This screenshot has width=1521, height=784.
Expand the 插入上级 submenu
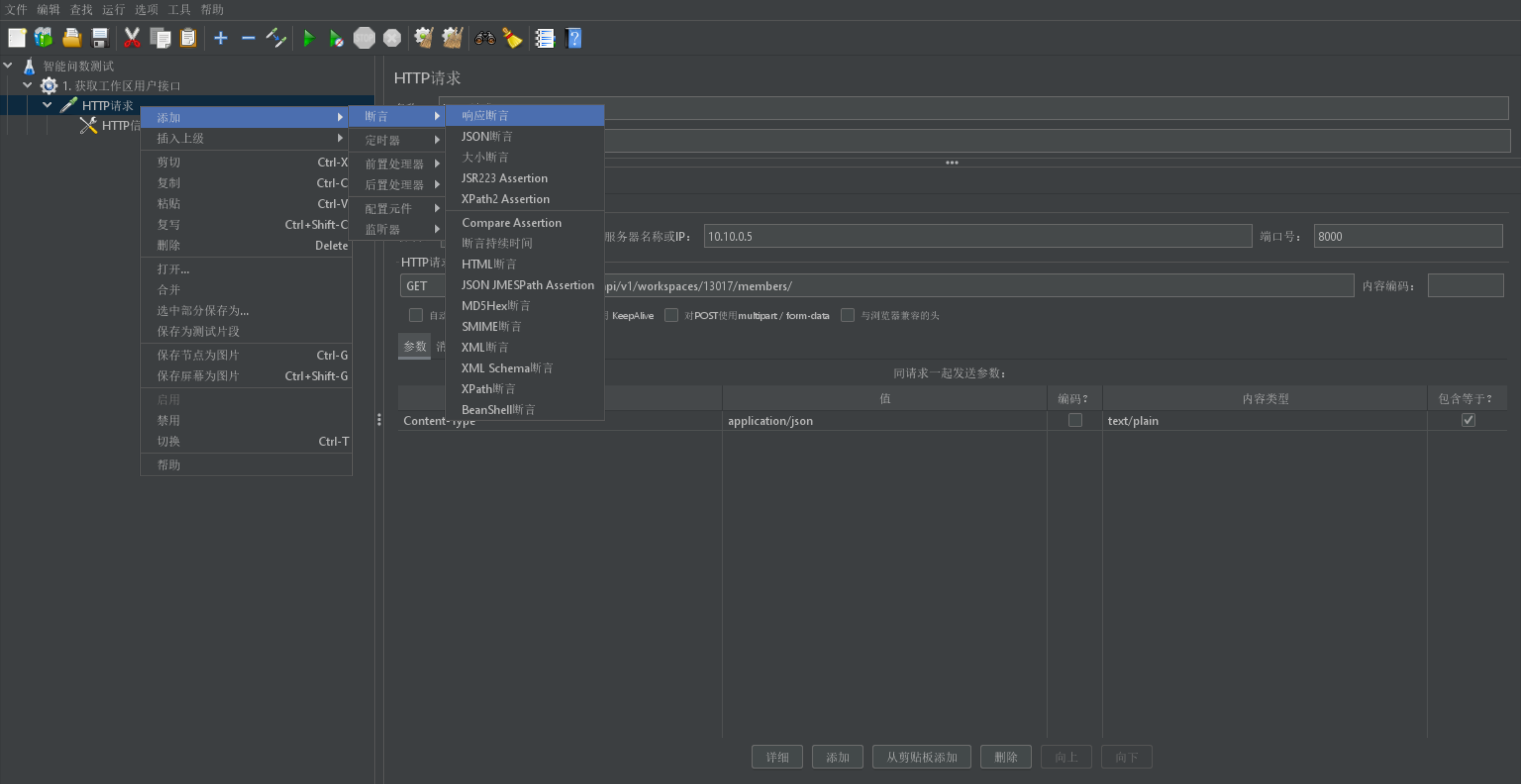pyautogui.click(x=247, y=138)
